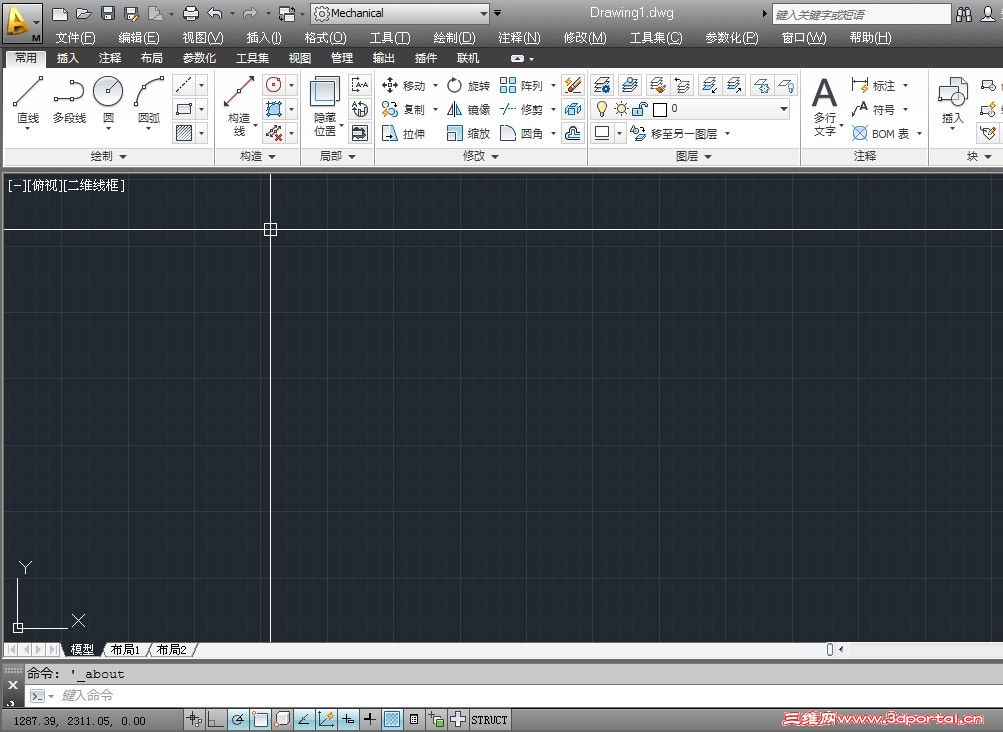Toggle layer on/off lightbulb icon
This screenshot has width=1003, height=732.
click(x=601, y=109)
